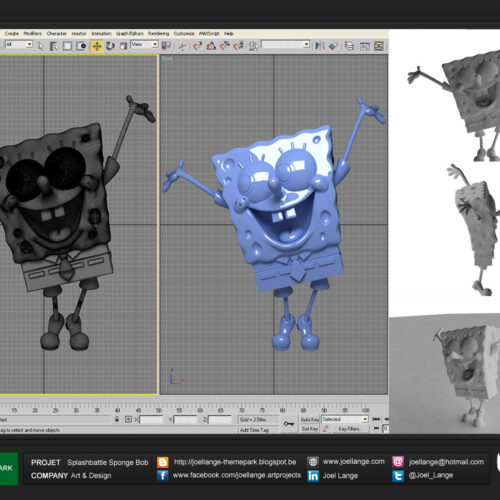Toggle Spinner Snap icon
Screen dimensions: 500x500
[x=239, y=46]
